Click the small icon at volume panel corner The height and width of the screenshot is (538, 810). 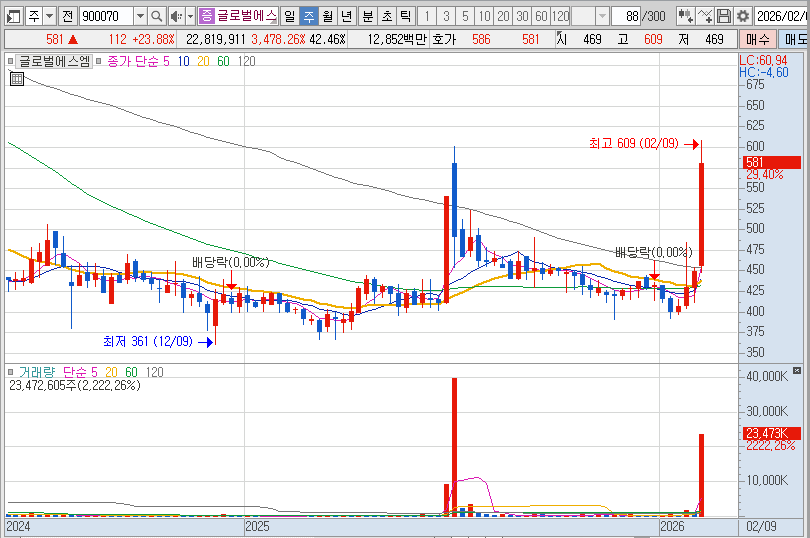click(x=797, y=370)
